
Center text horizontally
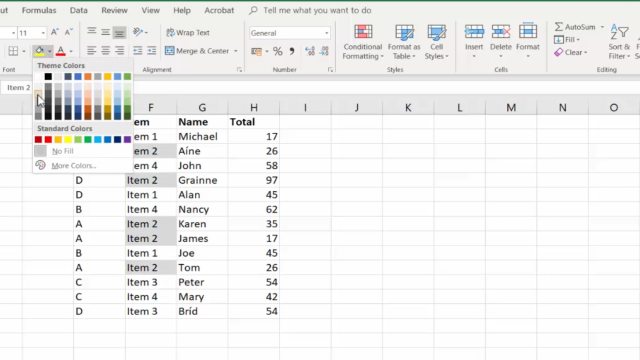click(x=105, y=51)
